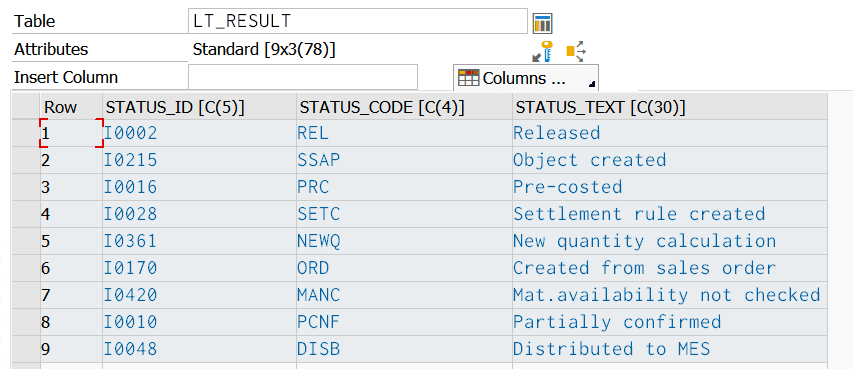Image resolution: width=853 pixels, height=369 pixels.
Task: Click the Pre-costed status text
Action: [567, 187]
